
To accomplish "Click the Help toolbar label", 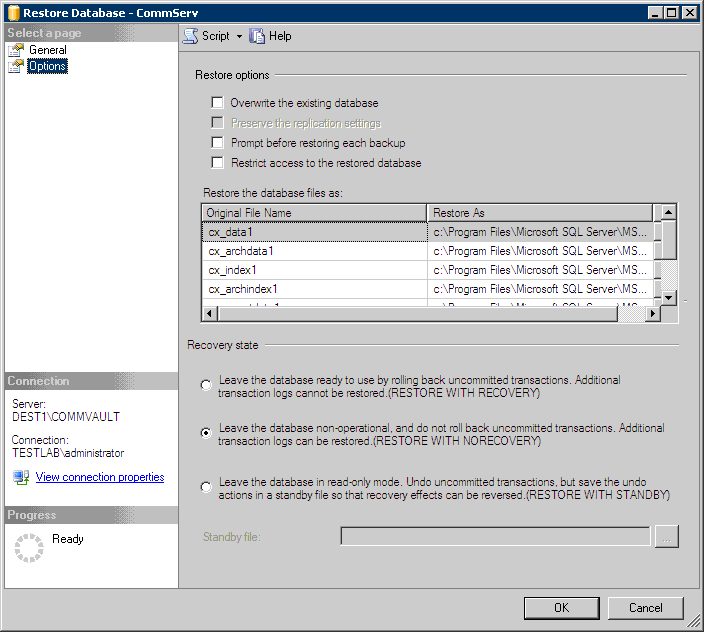I will tap(280, 36).
